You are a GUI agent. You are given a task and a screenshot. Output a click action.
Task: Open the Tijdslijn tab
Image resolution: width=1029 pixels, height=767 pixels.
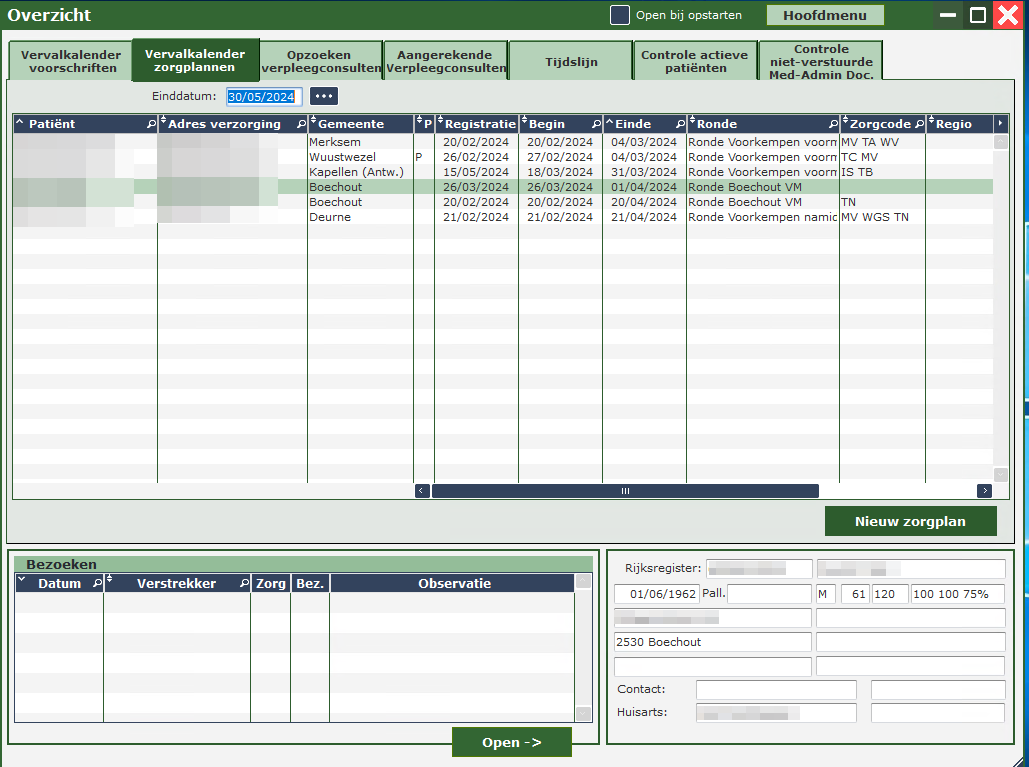pyautogui.click(x=571, y=61)
